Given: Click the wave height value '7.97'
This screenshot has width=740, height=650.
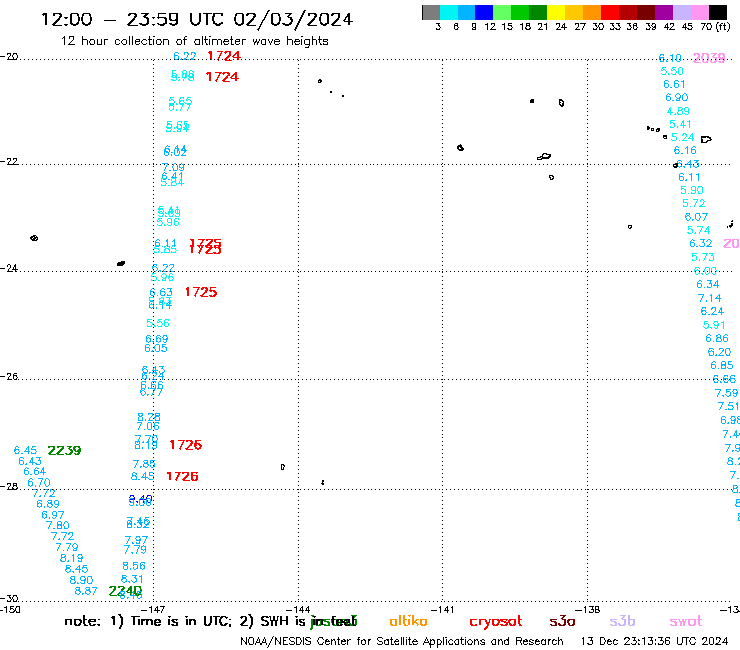Looking at the screenshot, I should pos(136,540).
